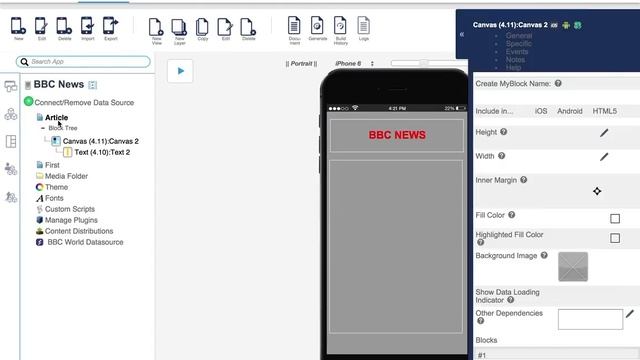Viewport: 640px width, 360px height.
Task: Click the help icon next to Fill Color
Action: point(511,215)
